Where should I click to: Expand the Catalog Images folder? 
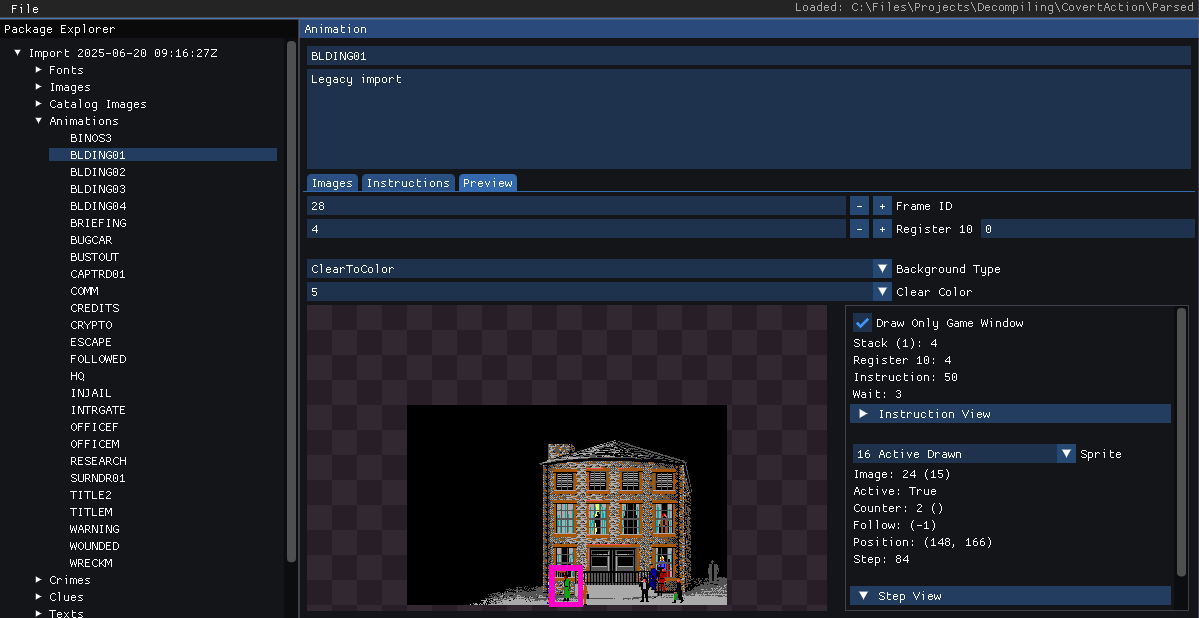(x=38, y=104)
